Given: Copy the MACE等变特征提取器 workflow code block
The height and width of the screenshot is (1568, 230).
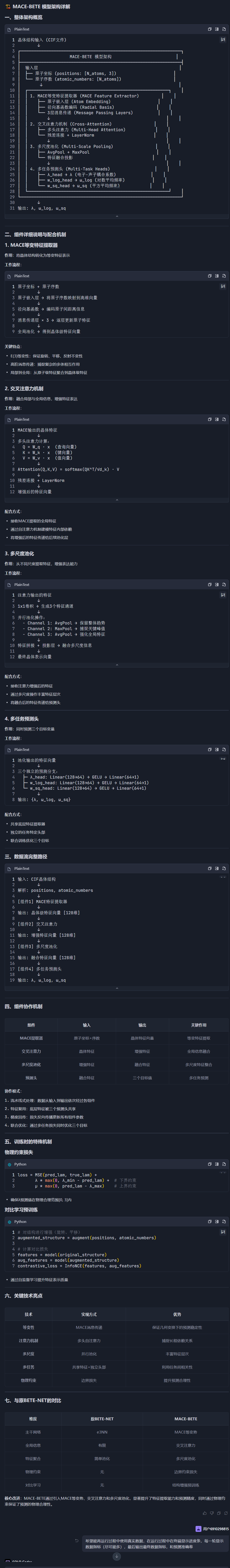Looking at the screenshot, I should coord(210,276).
